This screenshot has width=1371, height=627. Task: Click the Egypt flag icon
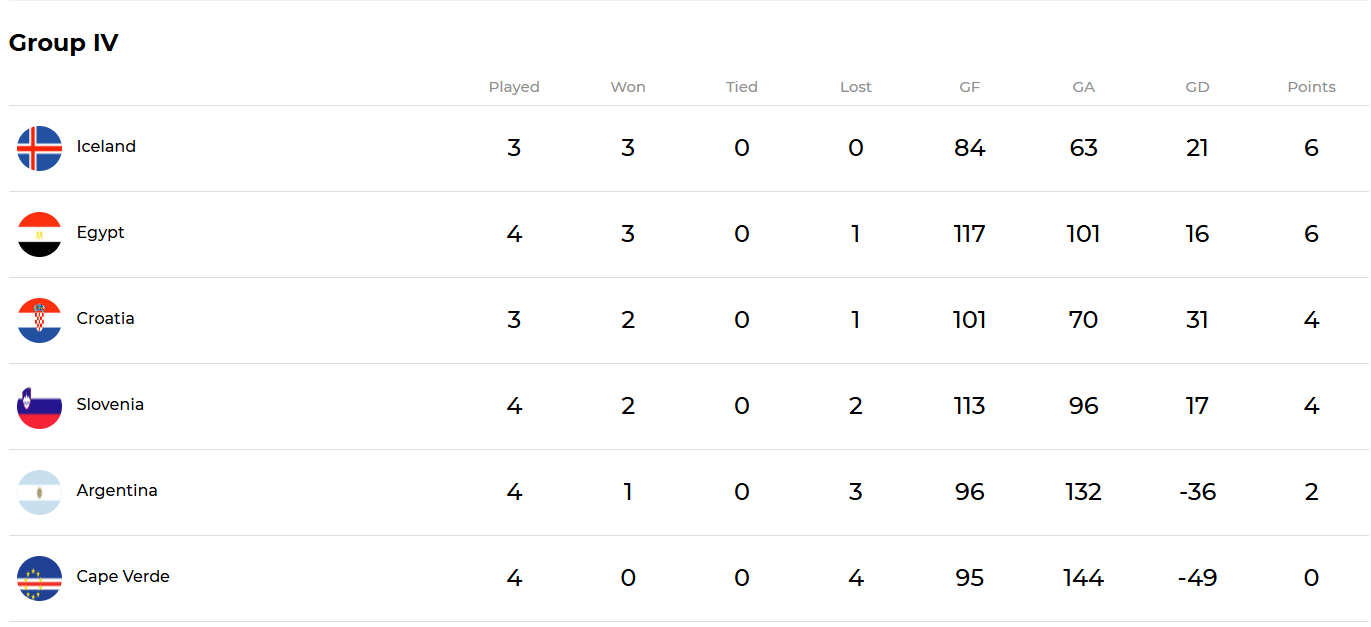coord(39,234)
